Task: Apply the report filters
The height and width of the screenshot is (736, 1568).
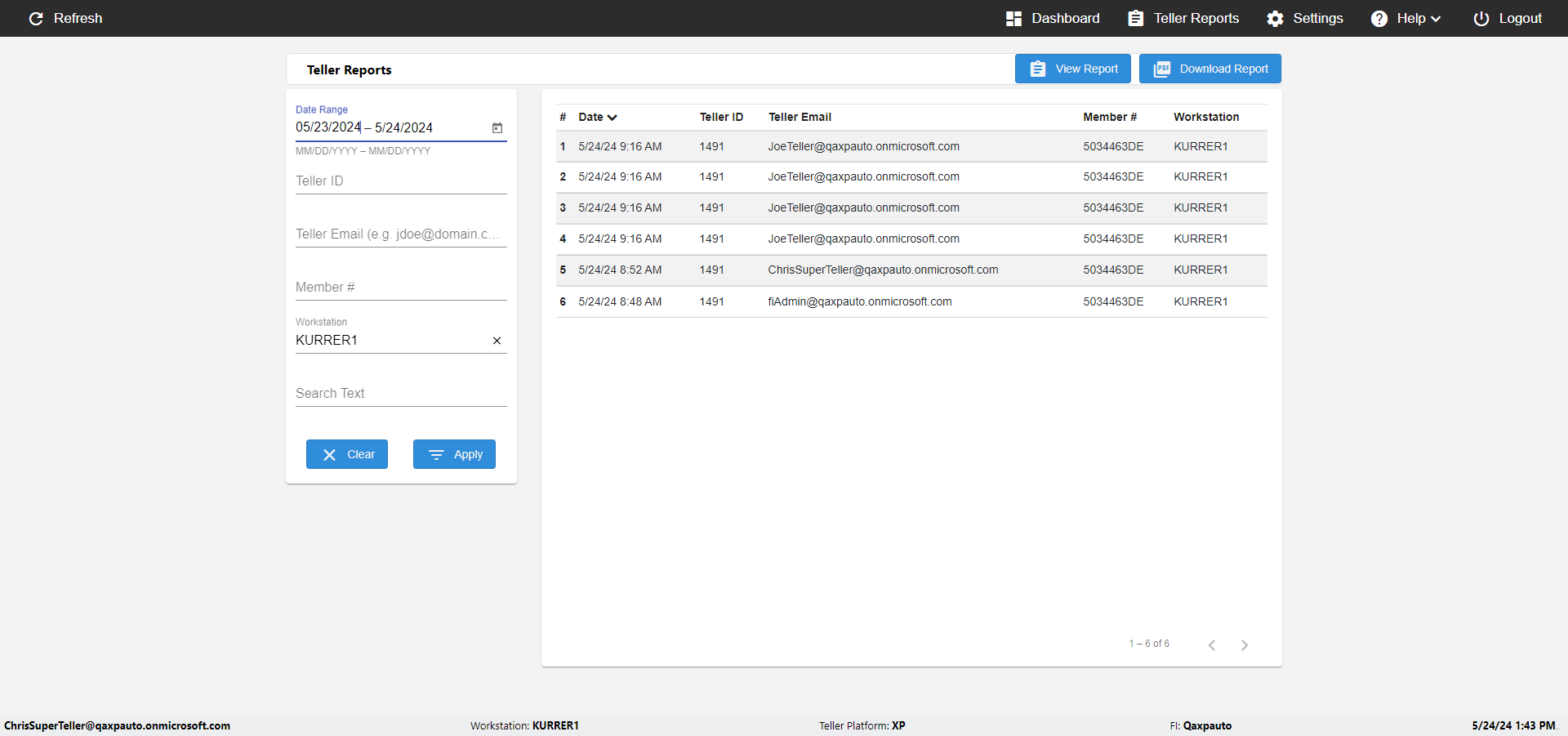Action: 454,454
